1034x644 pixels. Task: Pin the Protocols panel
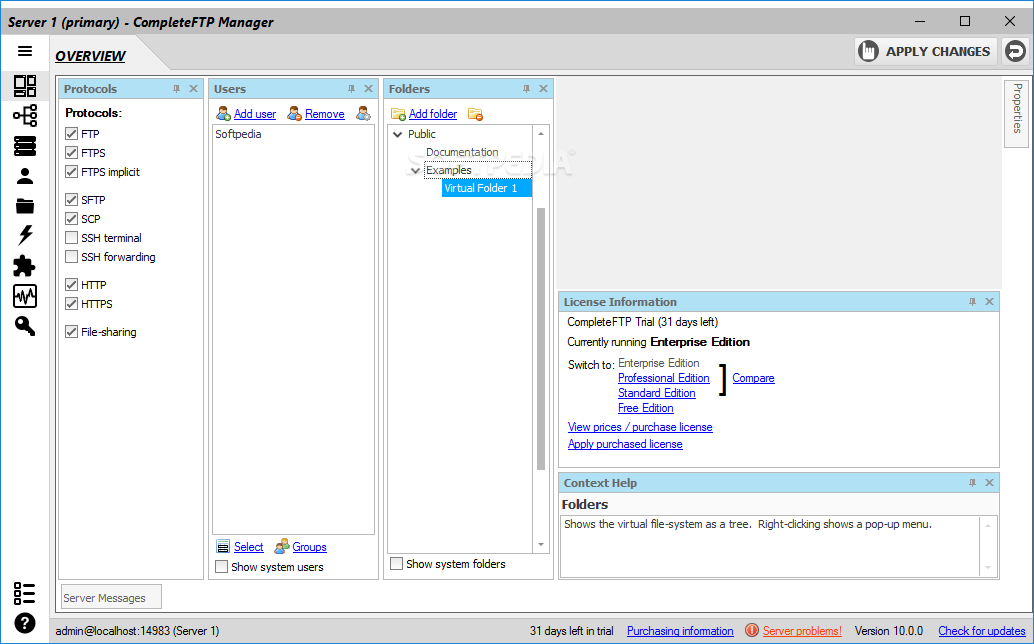point(176,88)
